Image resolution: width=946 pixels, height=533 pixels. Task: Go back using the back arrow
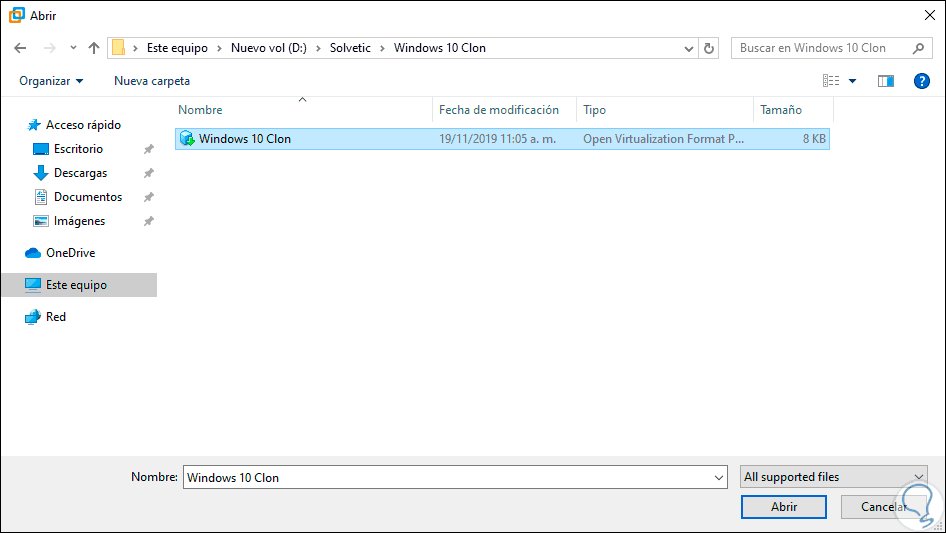pyautogui.click(x=20, y=48)
